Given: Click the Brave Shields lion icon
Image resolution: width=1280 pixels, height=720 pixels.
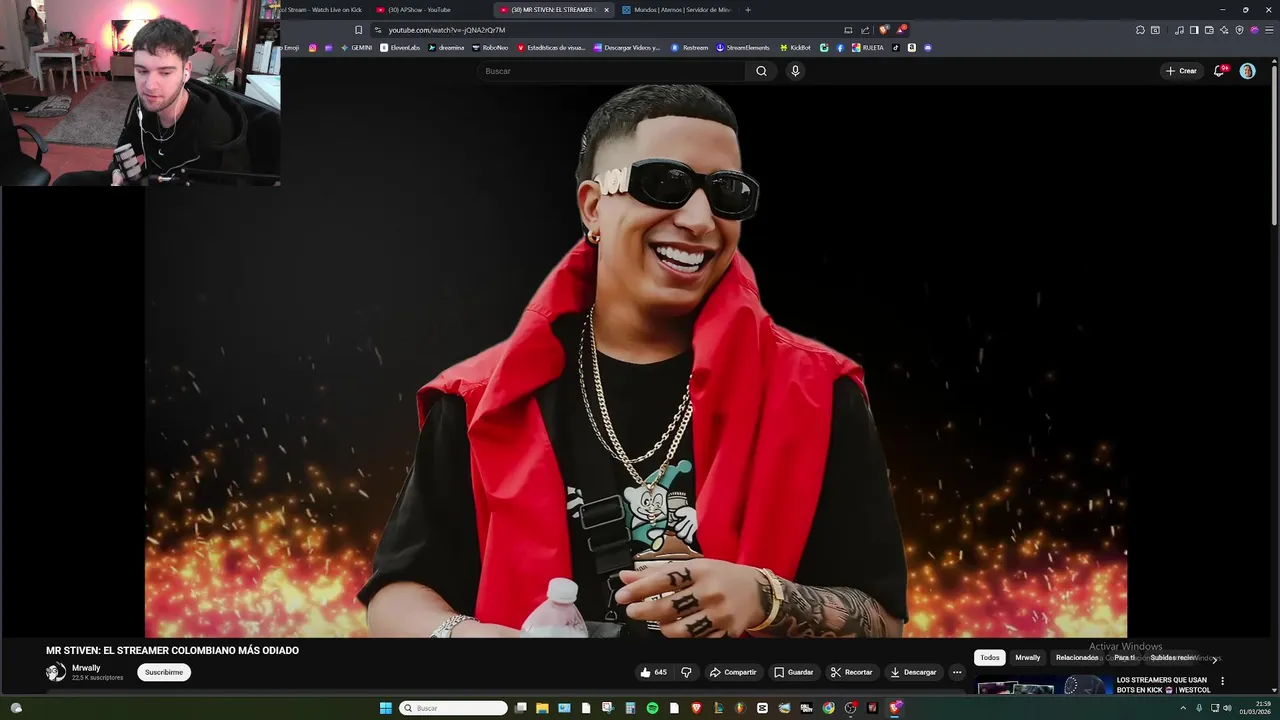Looking at the screenshot, I should (x=883, y=30).
